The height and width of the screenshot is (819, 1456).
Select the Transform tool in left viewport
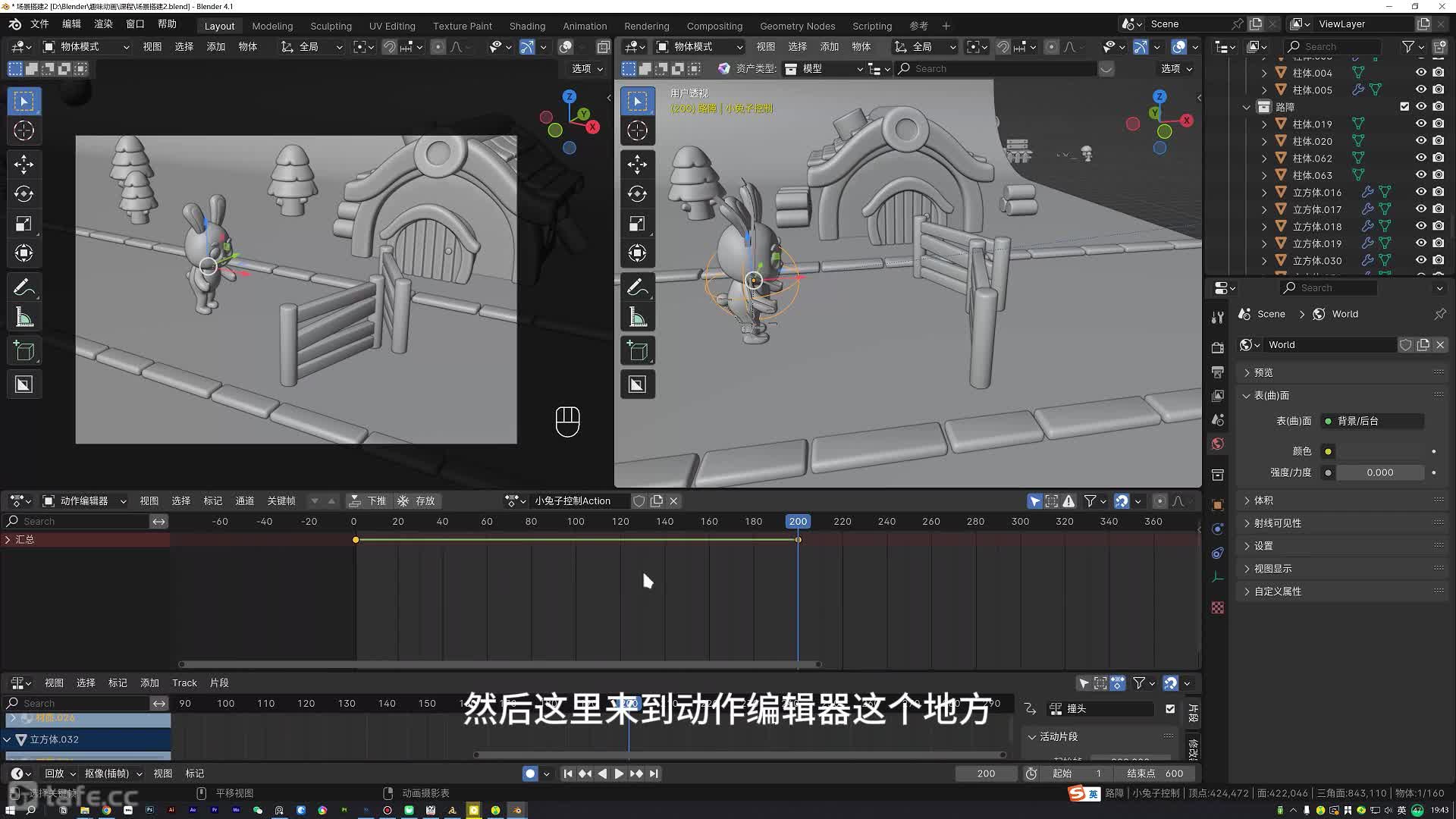click(x=24, y=253)
